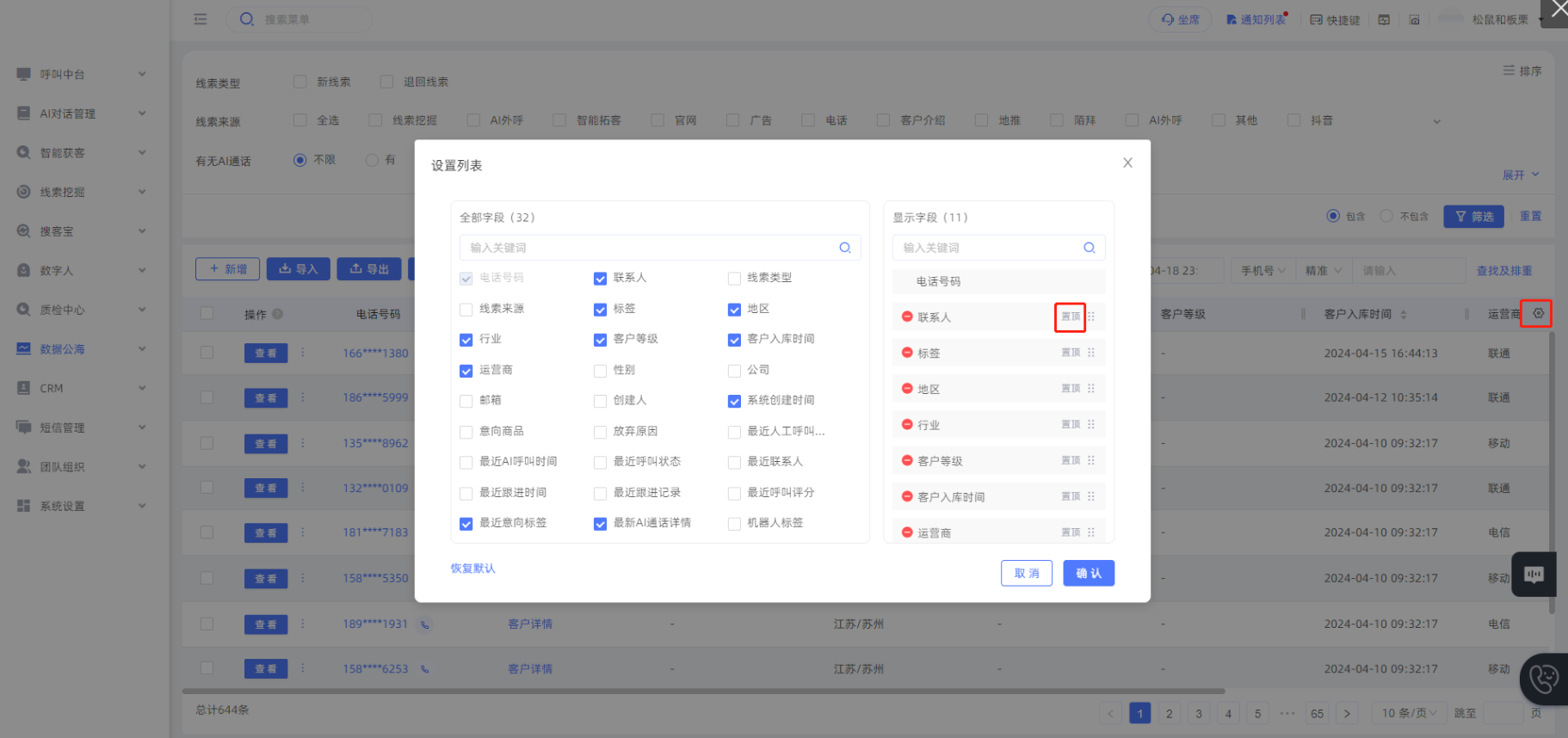Click the phone icon next to 189****1931

coord(425,624)
